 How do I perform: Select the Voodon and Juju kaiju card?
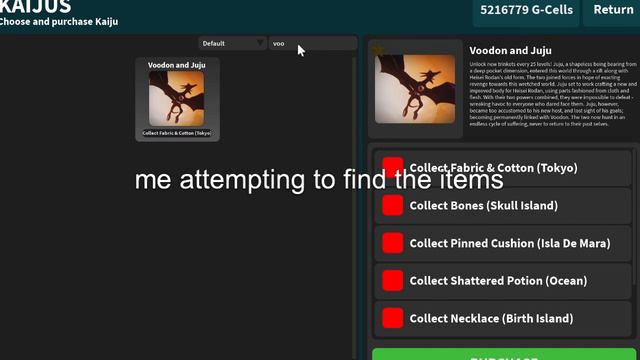point(178,100)
